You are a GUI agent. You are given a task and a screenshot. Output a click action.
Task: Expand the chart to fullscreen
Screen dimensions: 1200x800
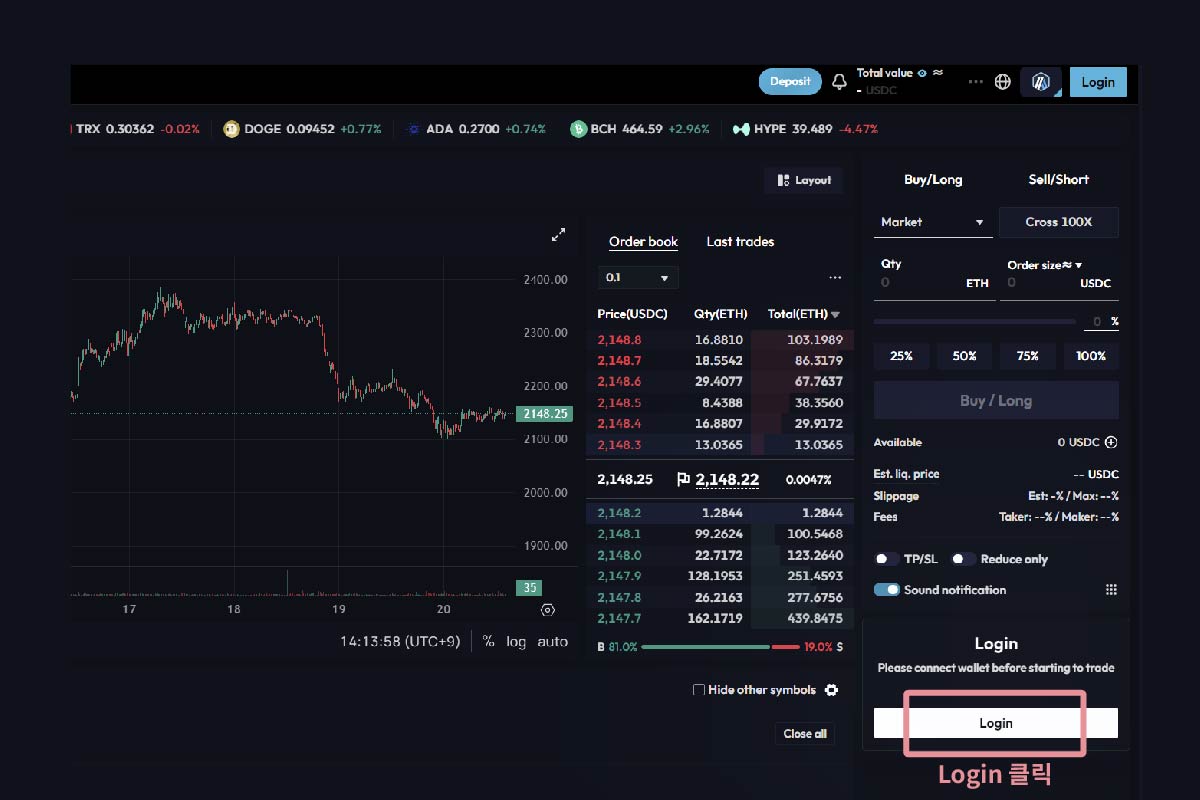pyautogui.click(x=559, y=235)
